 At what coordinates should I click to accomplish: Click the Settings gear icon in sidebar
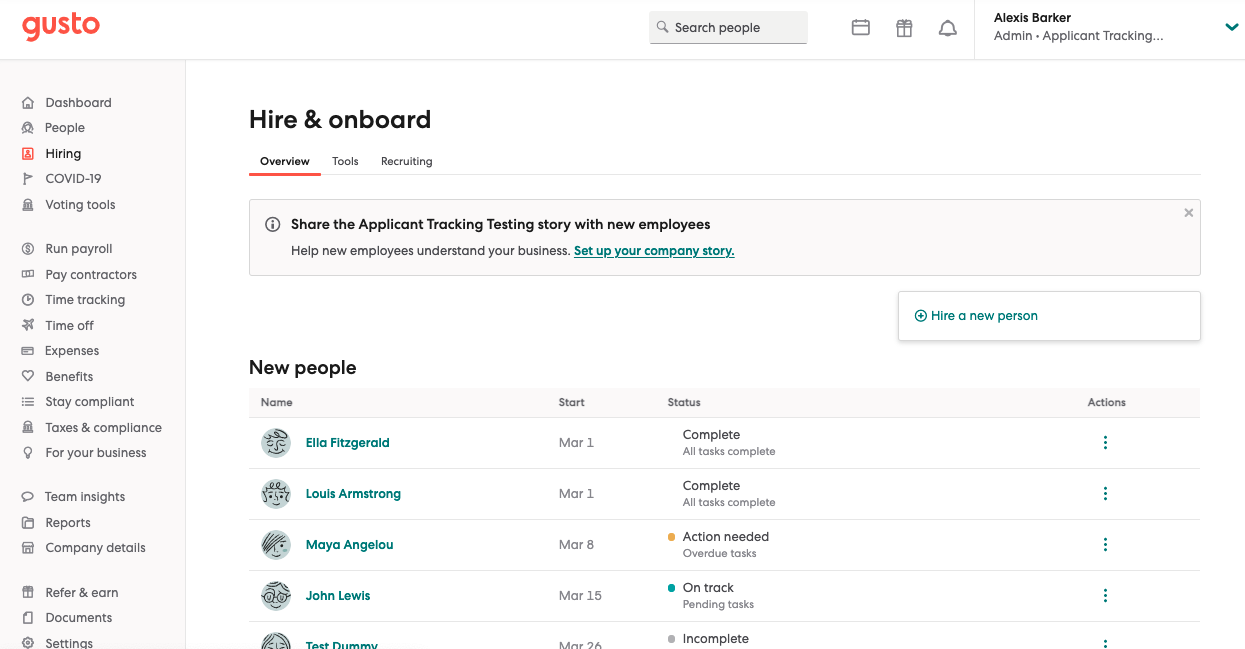[x=28, y=643]
